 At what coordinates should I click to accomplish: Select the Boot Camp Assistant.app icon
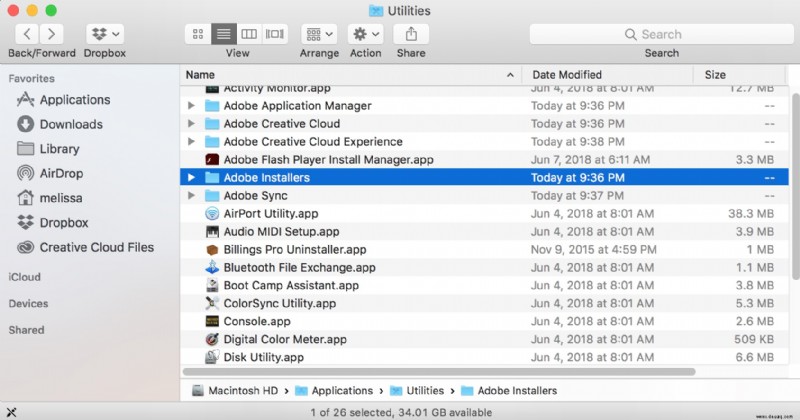pos(212,285)
